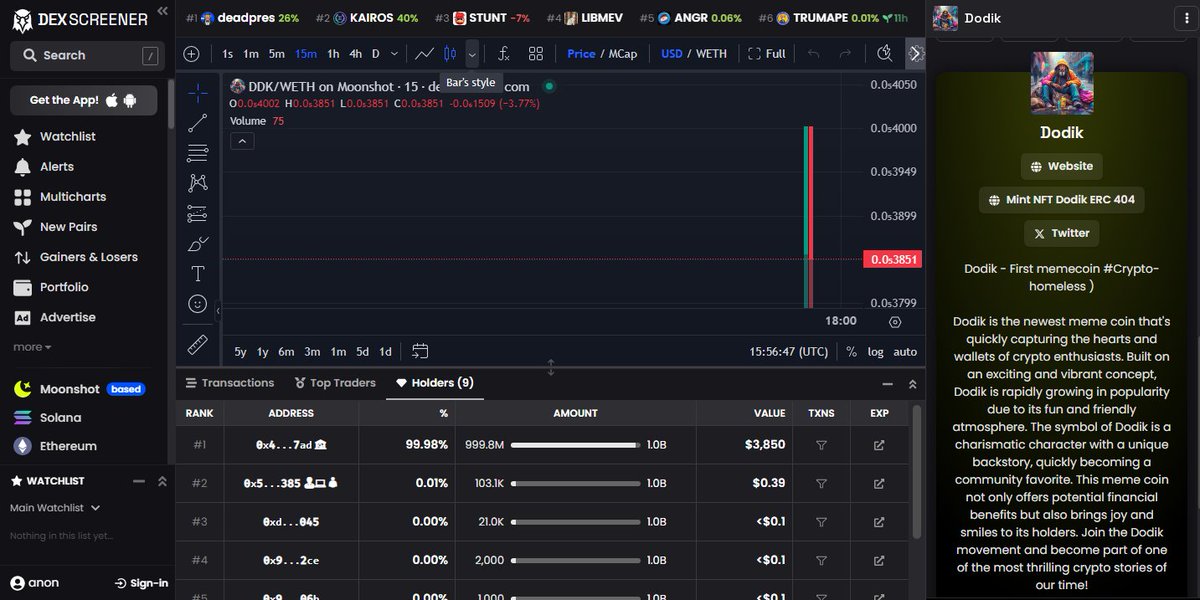Open the Bar's style dropdown arrow
The image size is (1200, 600).
(472, 54)
